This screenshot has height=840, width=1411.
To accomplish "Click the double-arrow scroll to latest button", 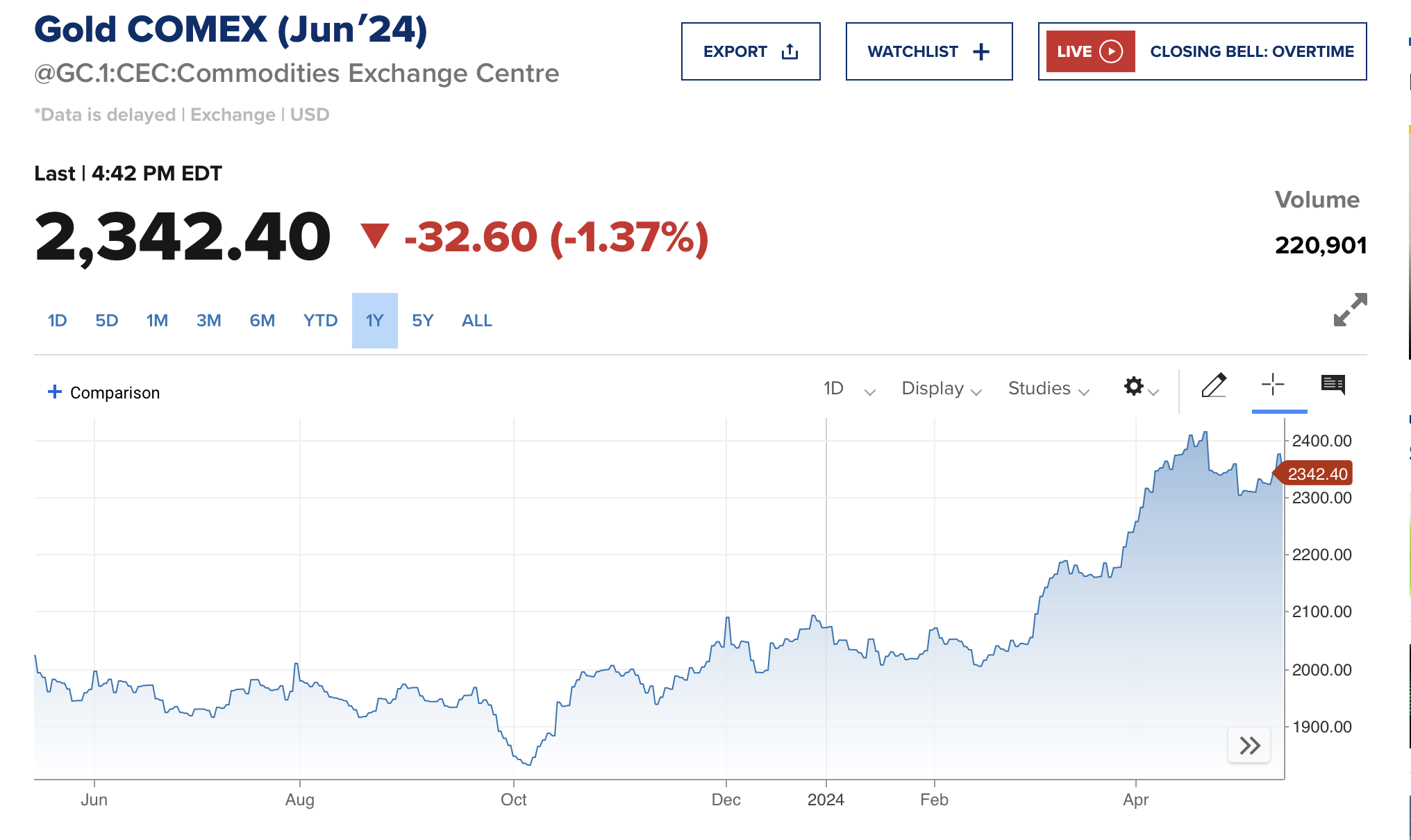I will (1249, 746).
